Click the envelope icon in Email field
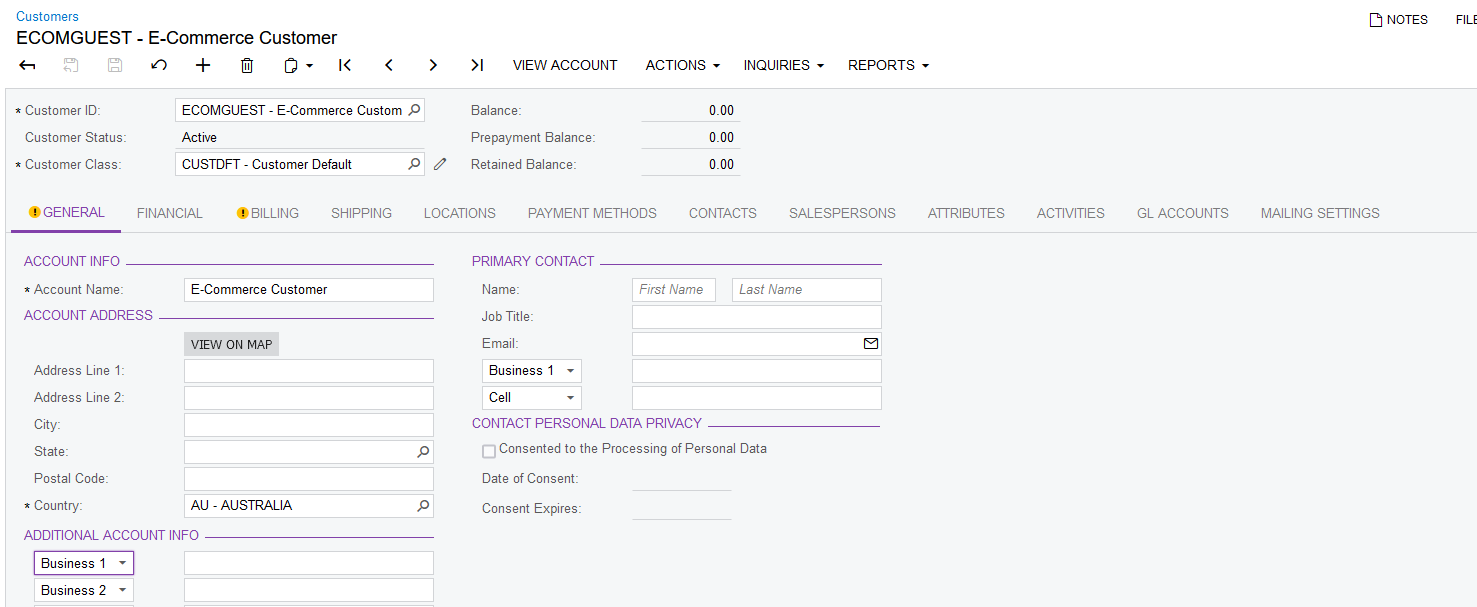The image size is (1477, 607). 871,343
